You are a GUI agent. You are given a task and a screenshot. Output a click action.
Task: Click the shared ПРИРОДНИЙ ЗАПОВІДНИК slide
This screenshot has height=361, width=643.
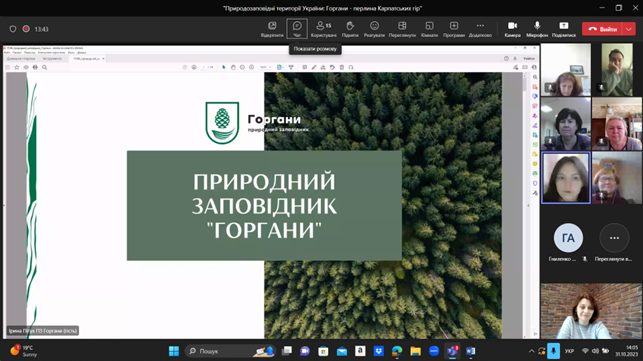point(264,206)
